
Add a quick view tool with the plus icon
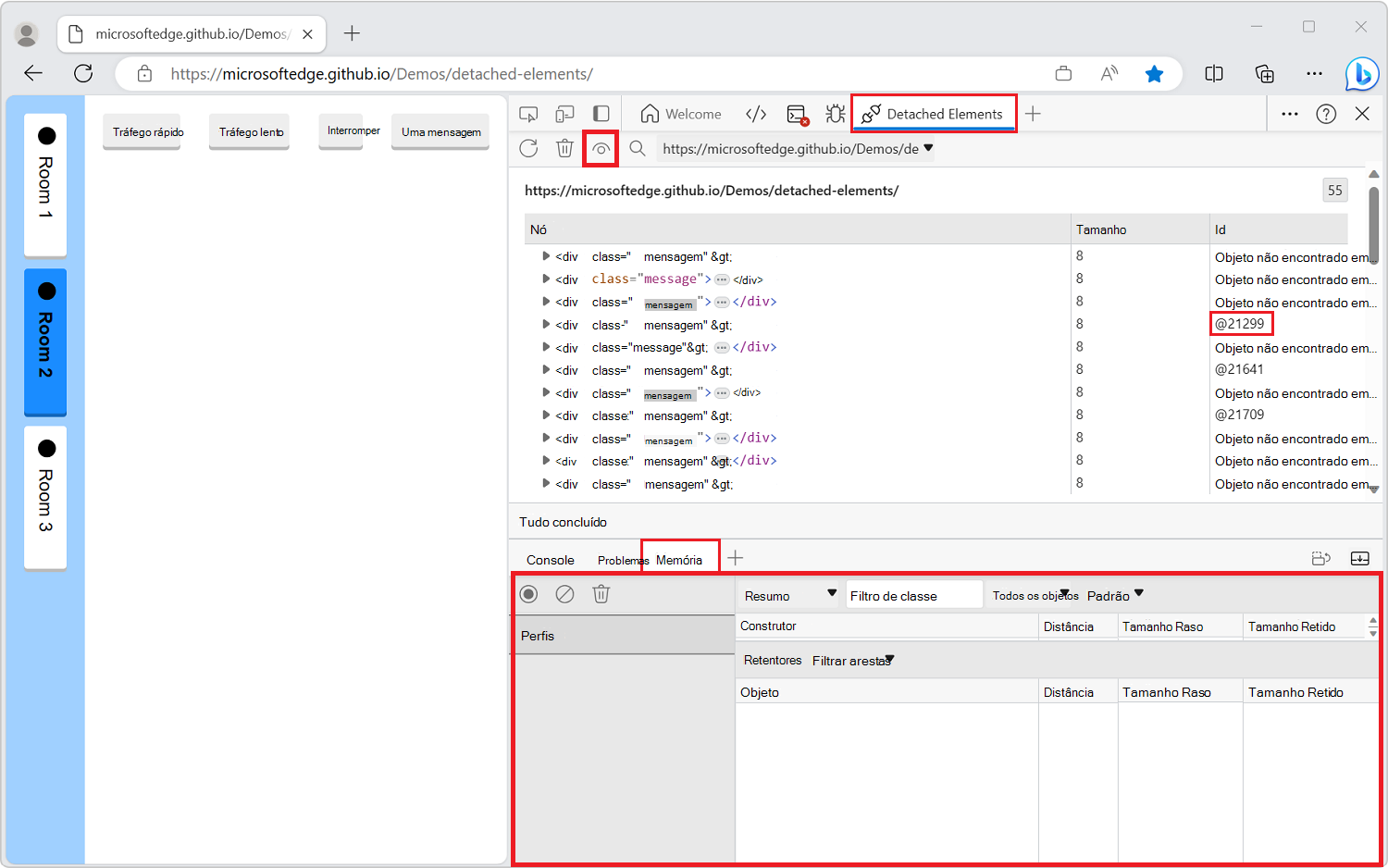tap(736, 558)
